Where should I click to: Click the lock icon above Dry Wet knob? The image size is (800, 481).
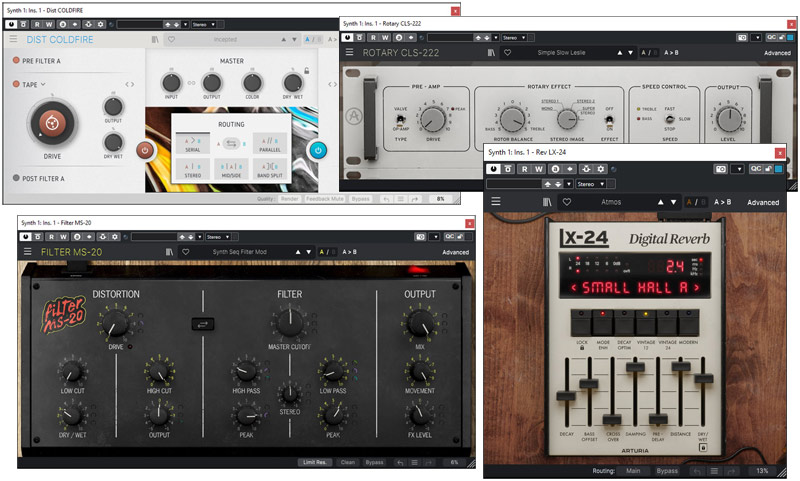305,70
